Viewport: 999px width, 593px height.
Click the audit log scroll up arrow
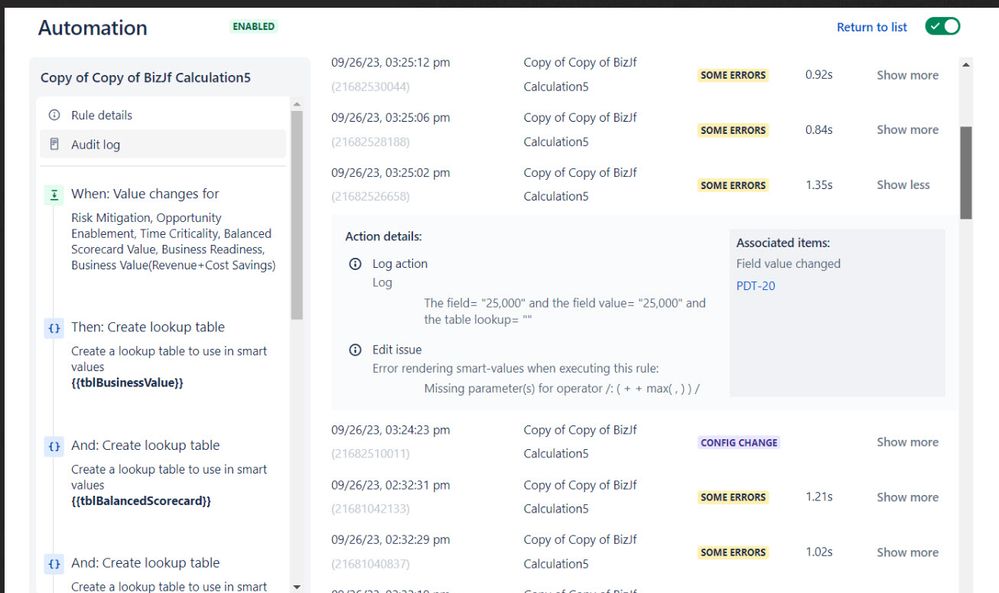966,64
